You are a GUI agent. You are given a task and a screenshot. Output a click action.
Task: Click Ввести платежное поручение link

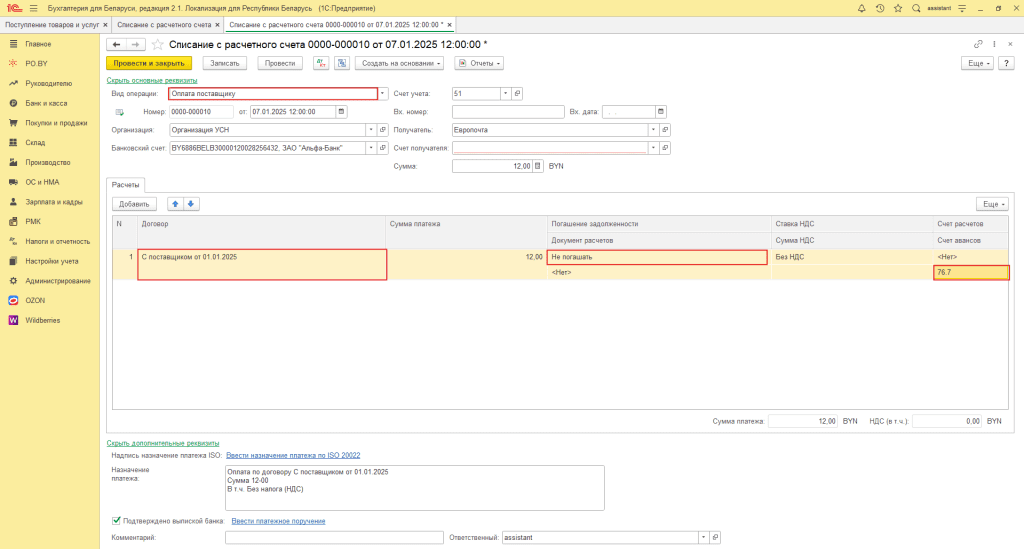pos(278,521)
